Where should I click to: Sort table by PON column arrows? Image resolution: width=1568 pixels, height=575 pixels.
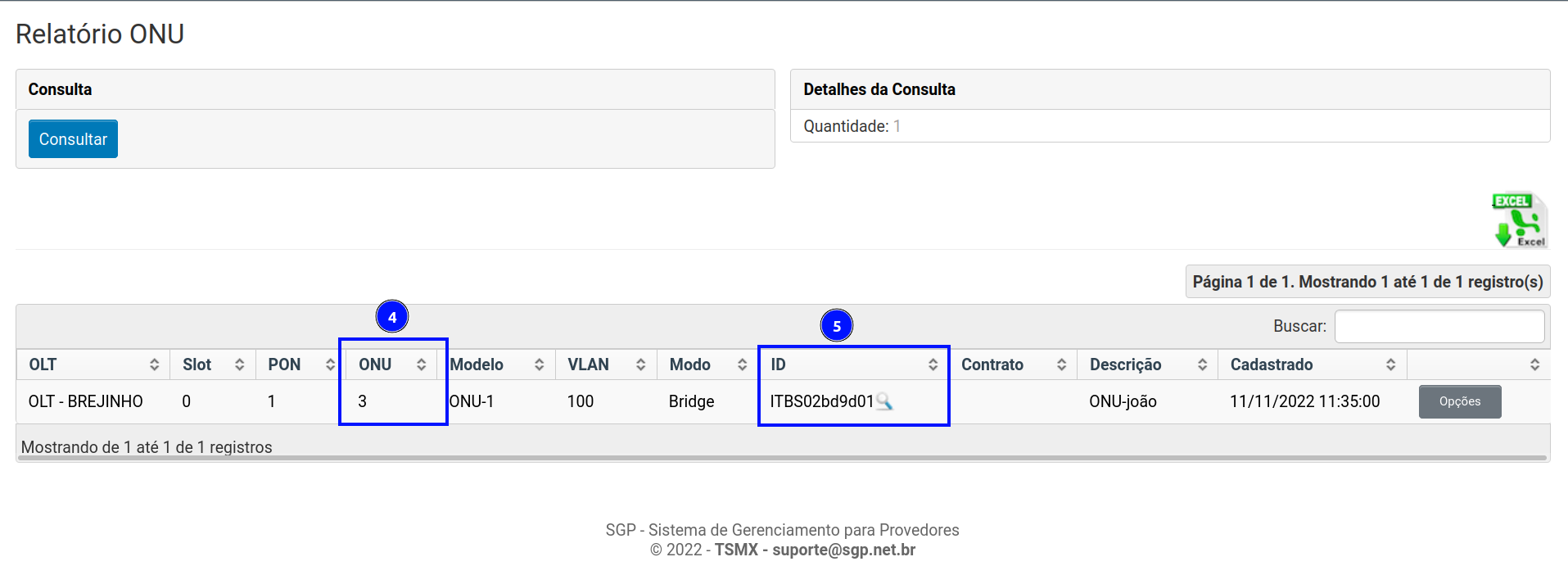(330, 364)
